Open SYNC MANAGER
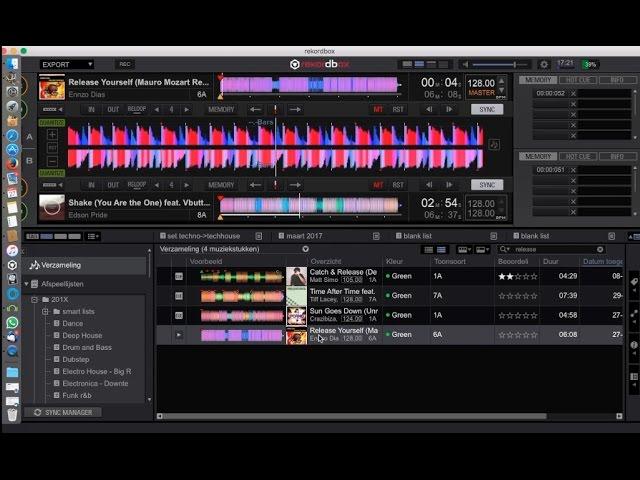 63,413
